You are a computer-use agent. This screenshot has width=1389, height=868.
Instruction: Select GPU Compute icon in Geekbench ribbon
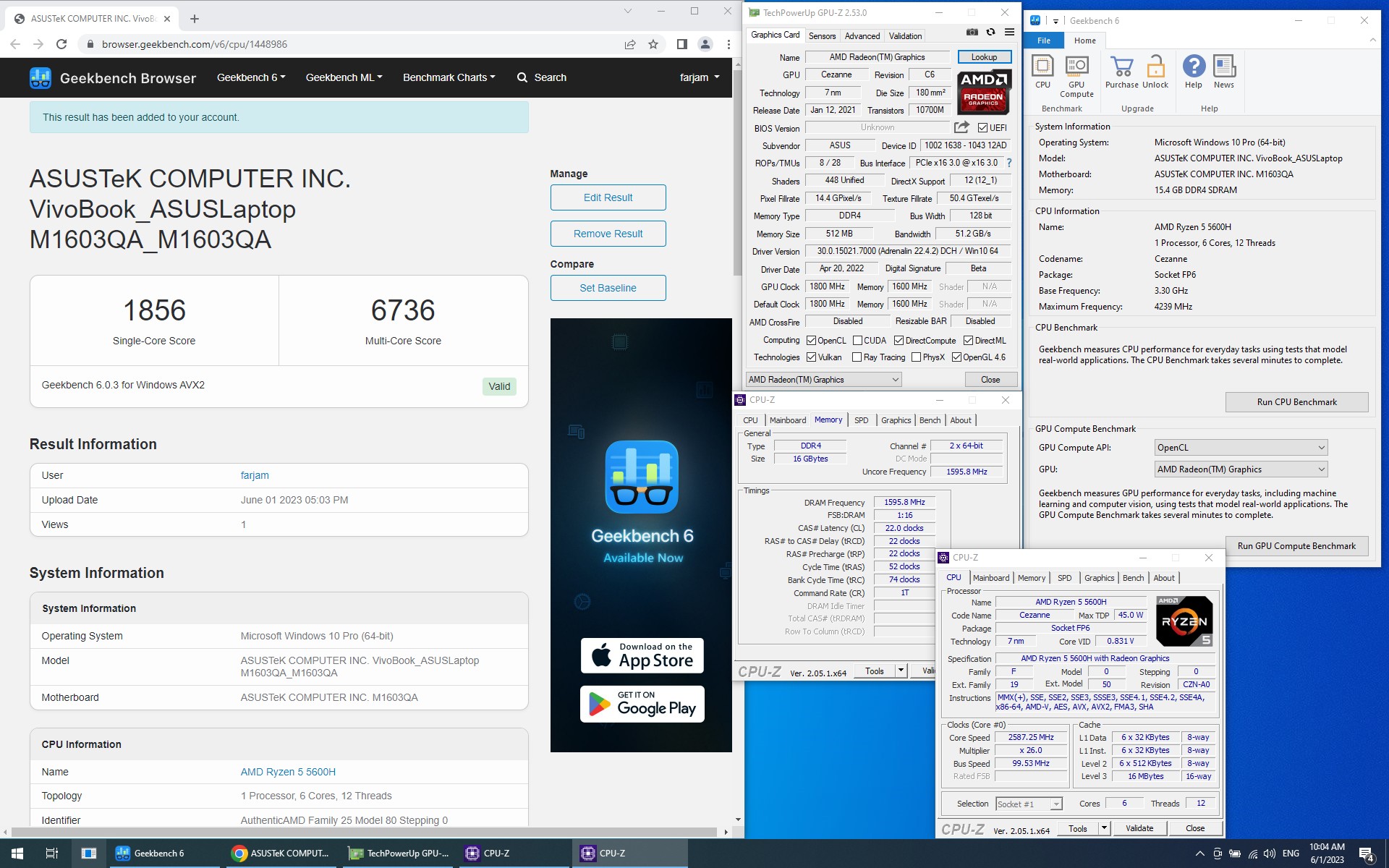coord(1076,77)
